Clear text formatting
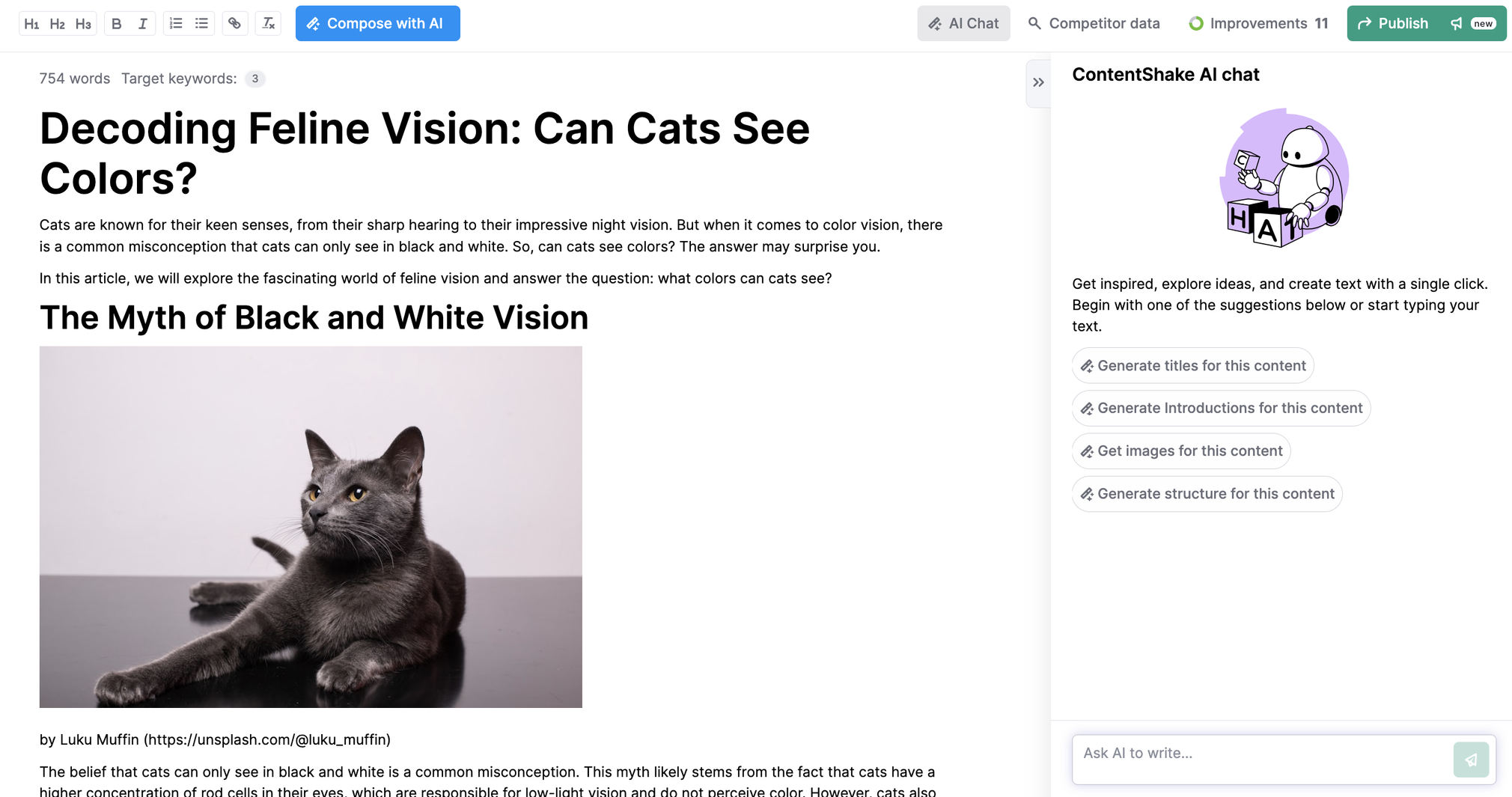This screenshot has width=1512, height=797. coord(268,23)
